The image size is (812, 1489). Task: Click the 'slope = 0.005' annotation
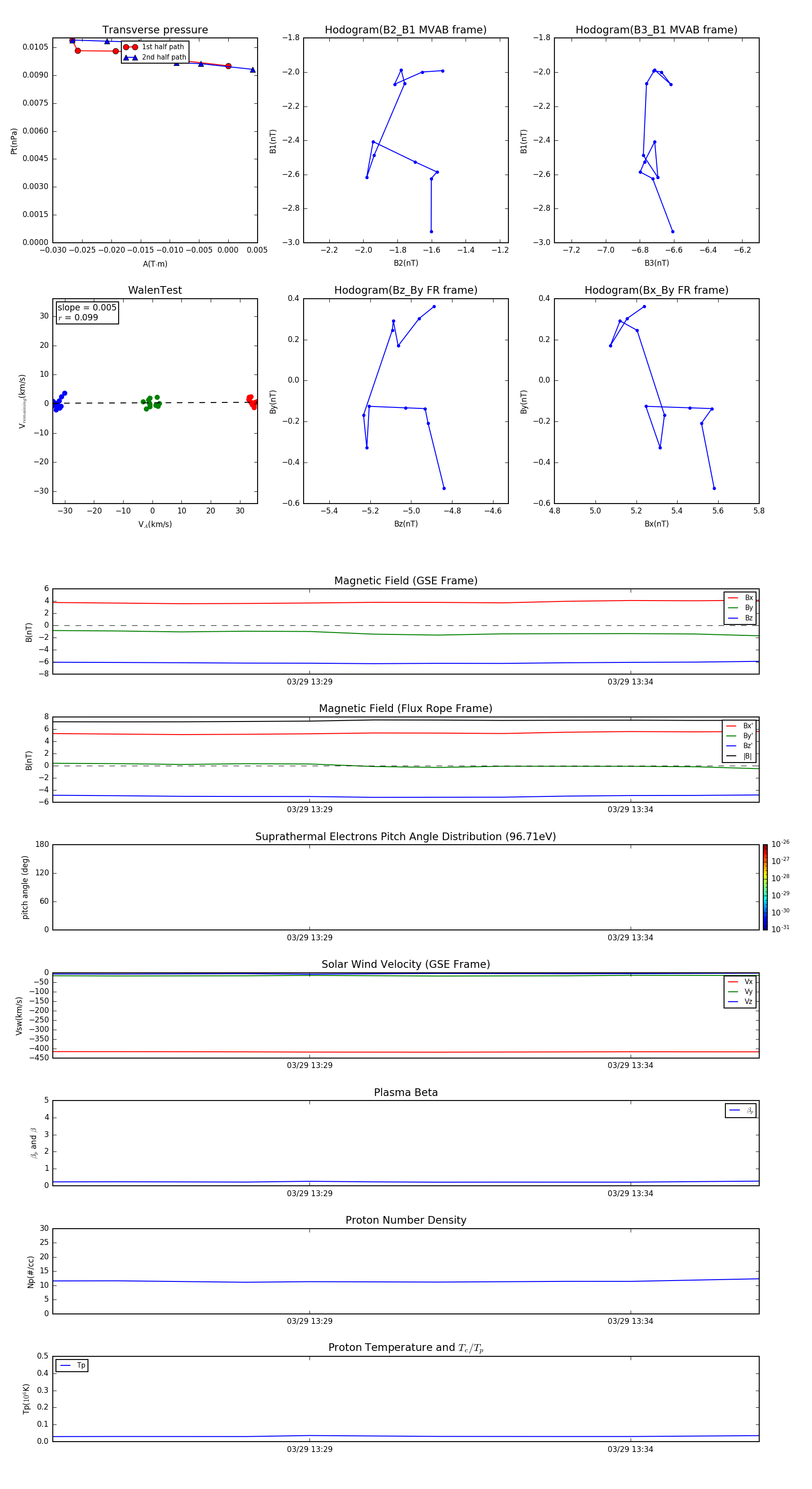click(x=87, y=308)
